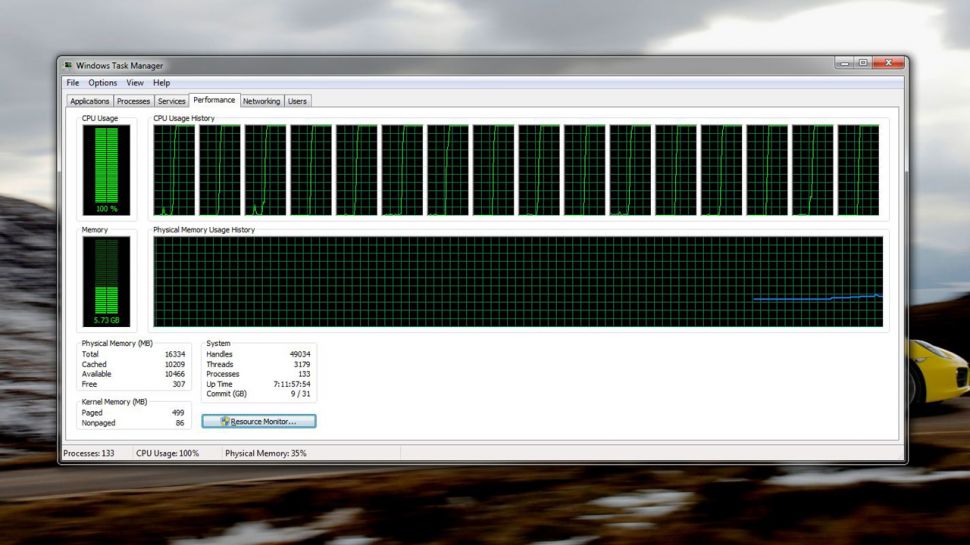Screen dimensions: 970x545
Task: Open the Help menu
Action: click(162, 83)
